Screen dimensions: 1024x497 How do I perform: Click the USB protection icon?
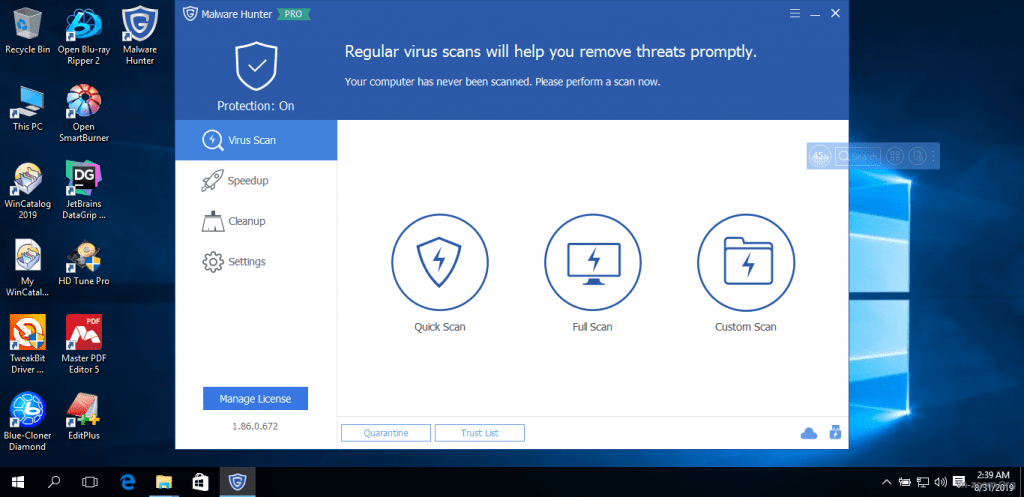pos(835,433)
